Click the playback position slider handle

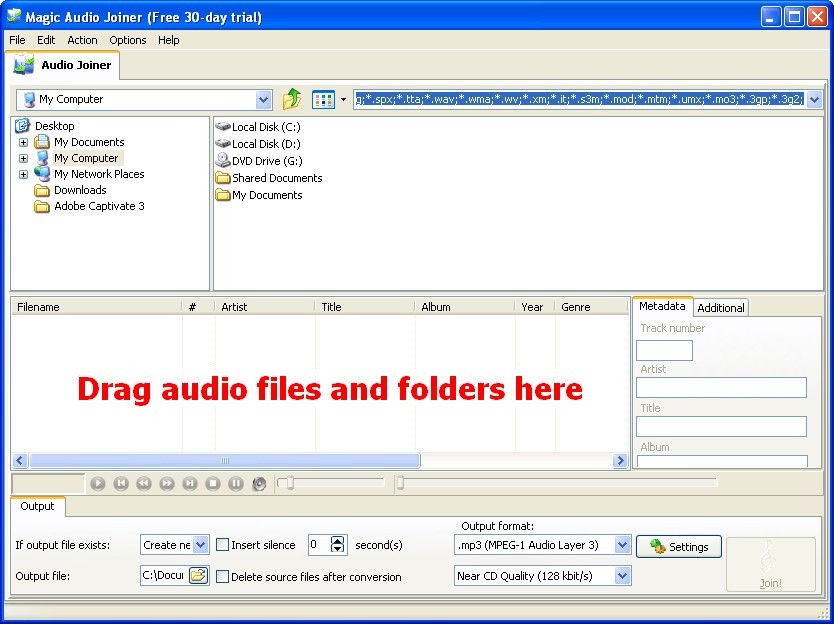(401, 482)
